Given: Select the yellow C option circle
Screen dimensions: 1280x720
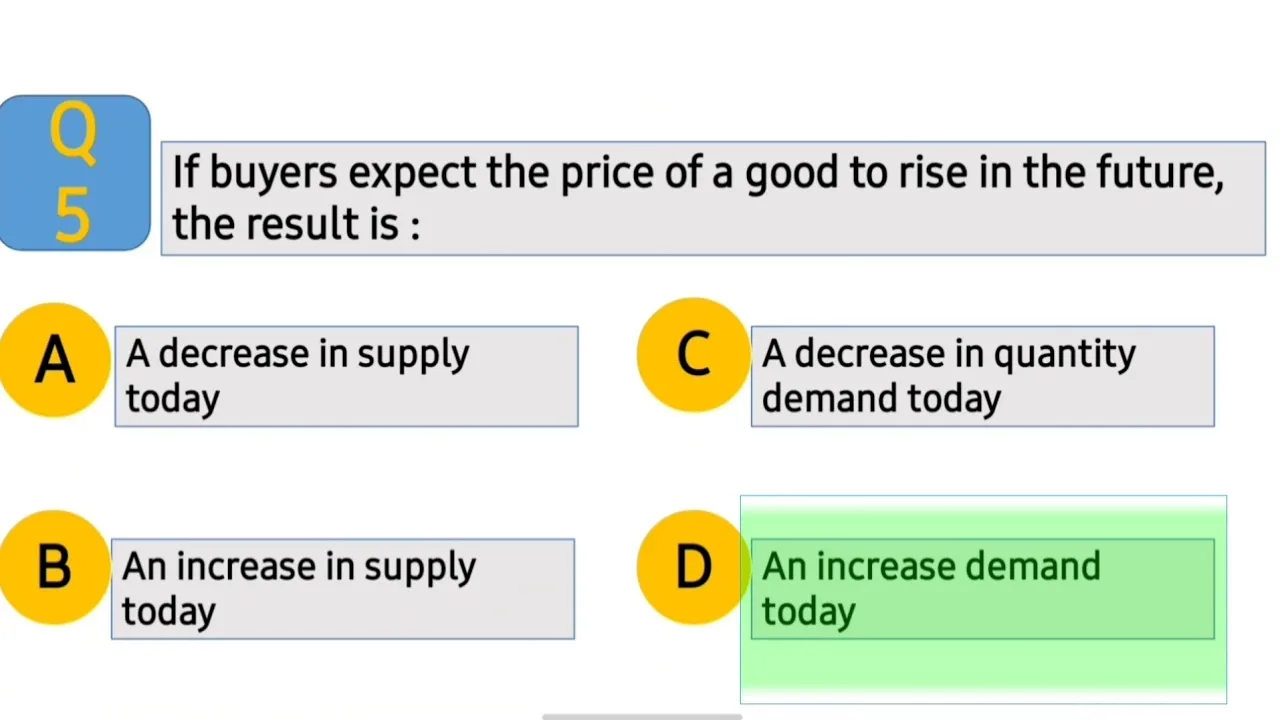Looking at the screenshot, I should click(x=693, y=355).
